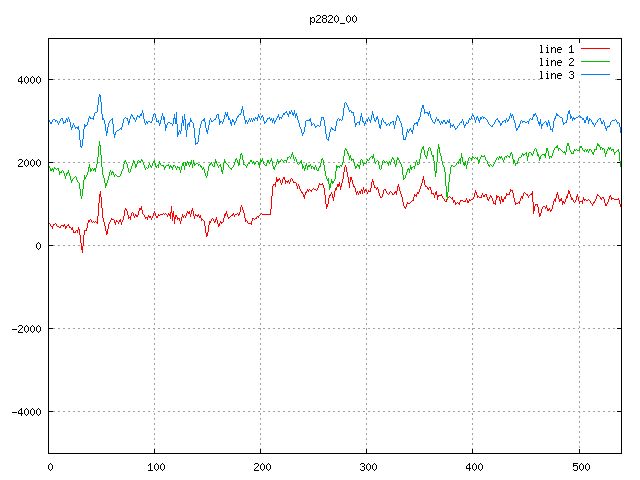This screenshot has height=480, width=640.
Task: Click the y-axis label -2000
Action: tap(27, 329)
